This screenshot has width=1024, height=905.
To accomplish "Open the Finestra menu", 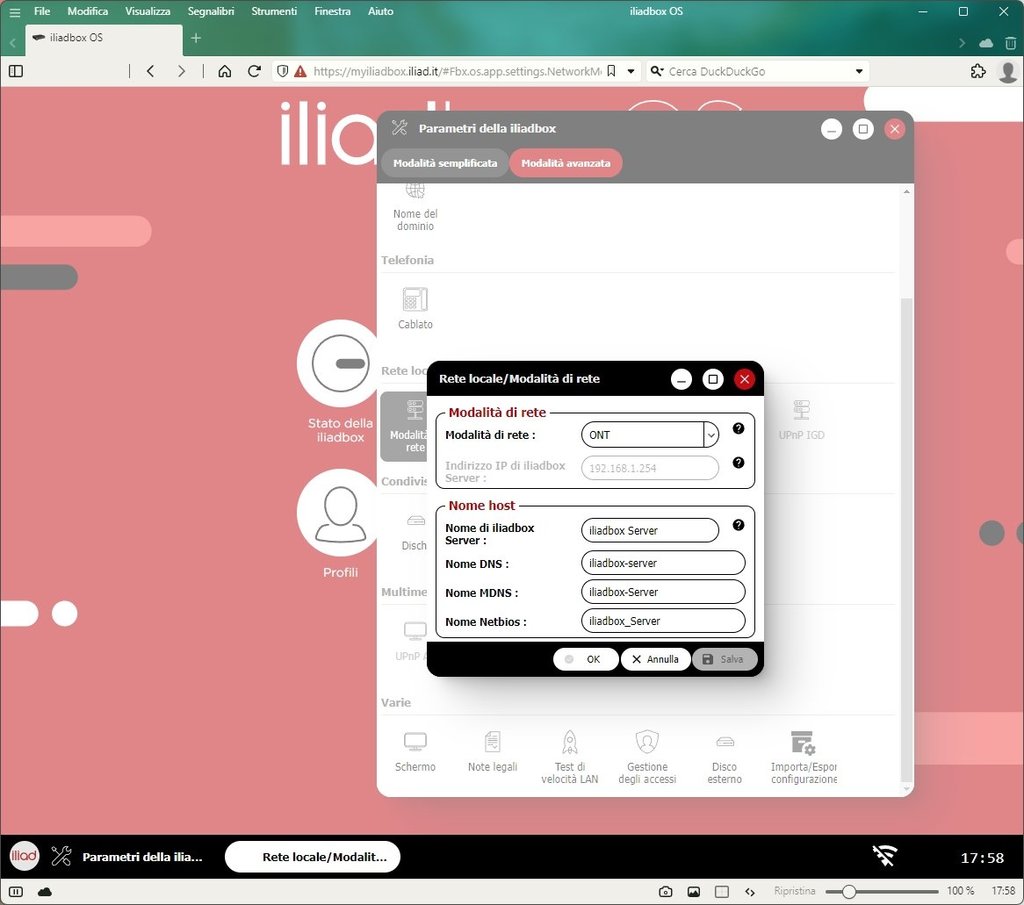I will click(x=332, y=11).
